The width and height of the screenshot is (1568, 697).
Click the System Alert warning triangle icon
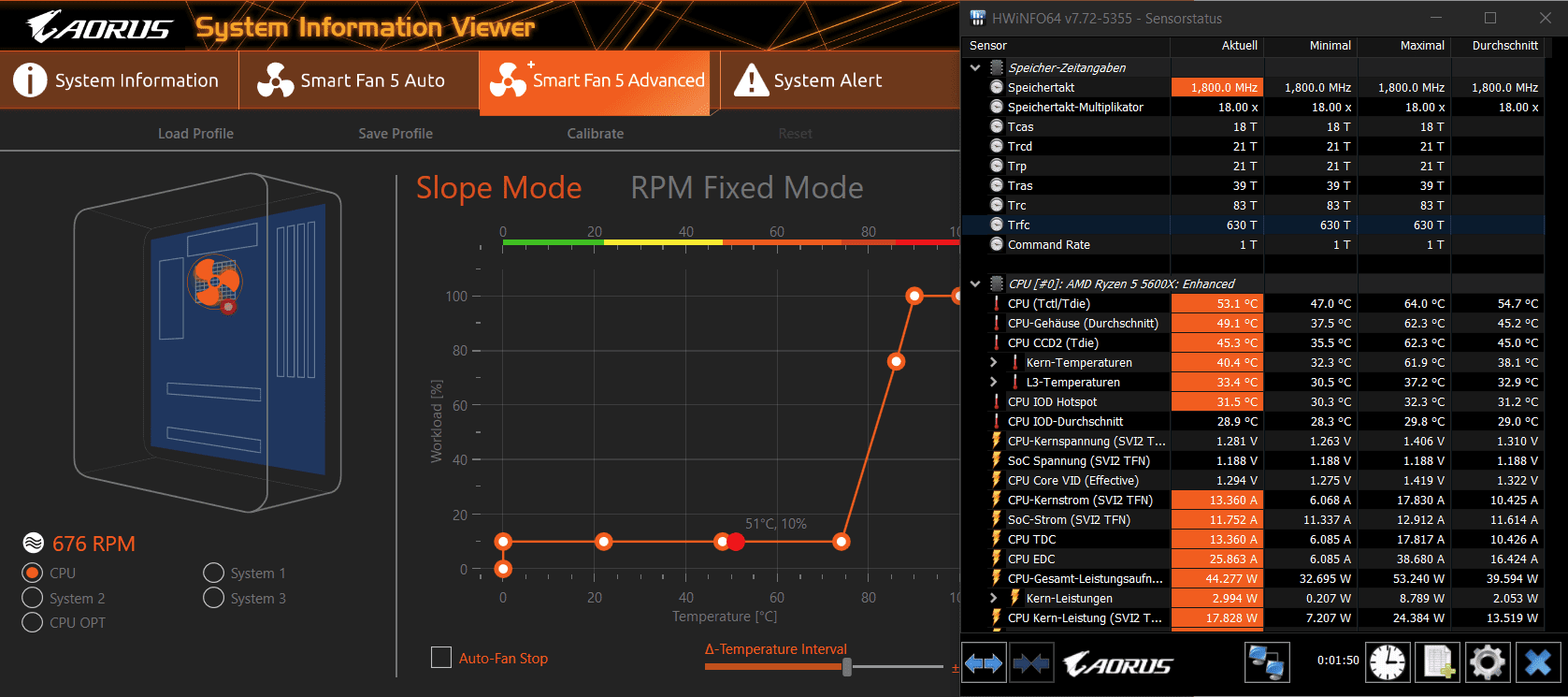tap(751, 80)
